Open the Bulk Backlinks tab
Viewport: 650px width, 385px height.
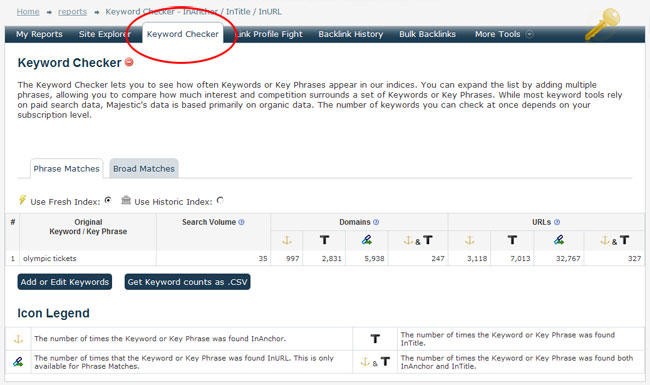(x=427, y=34)
